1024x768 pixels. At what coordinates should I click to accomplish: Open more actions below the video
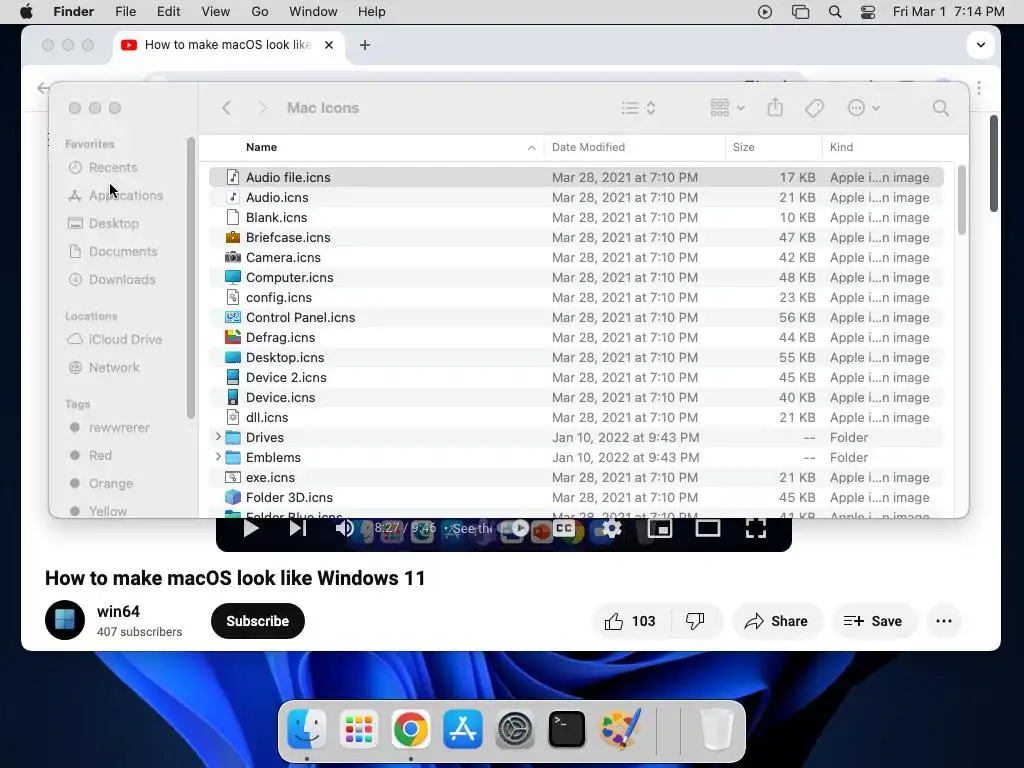point(944,621)
